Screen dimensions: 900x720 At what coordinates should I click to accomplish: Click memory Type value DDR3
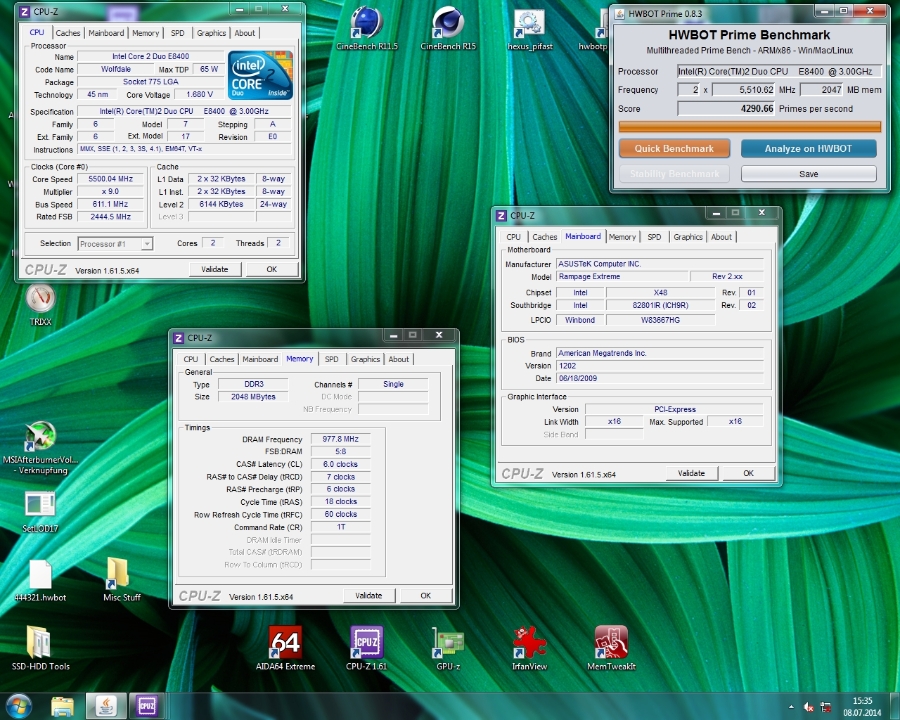click(254, 384)
